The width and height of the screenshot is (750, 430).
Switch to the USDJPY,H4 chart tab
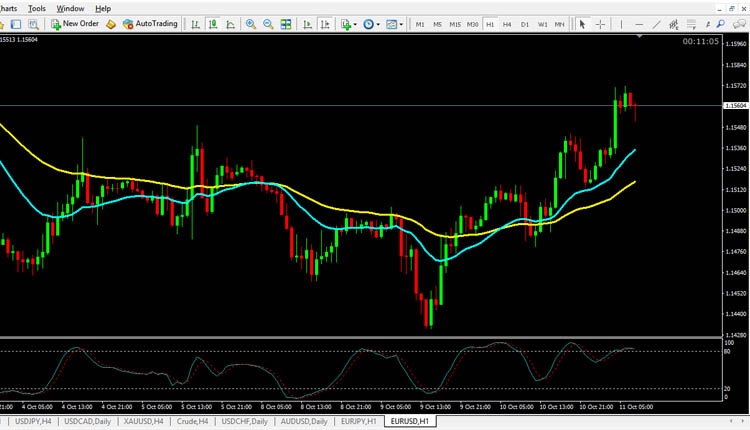[33, 421]
